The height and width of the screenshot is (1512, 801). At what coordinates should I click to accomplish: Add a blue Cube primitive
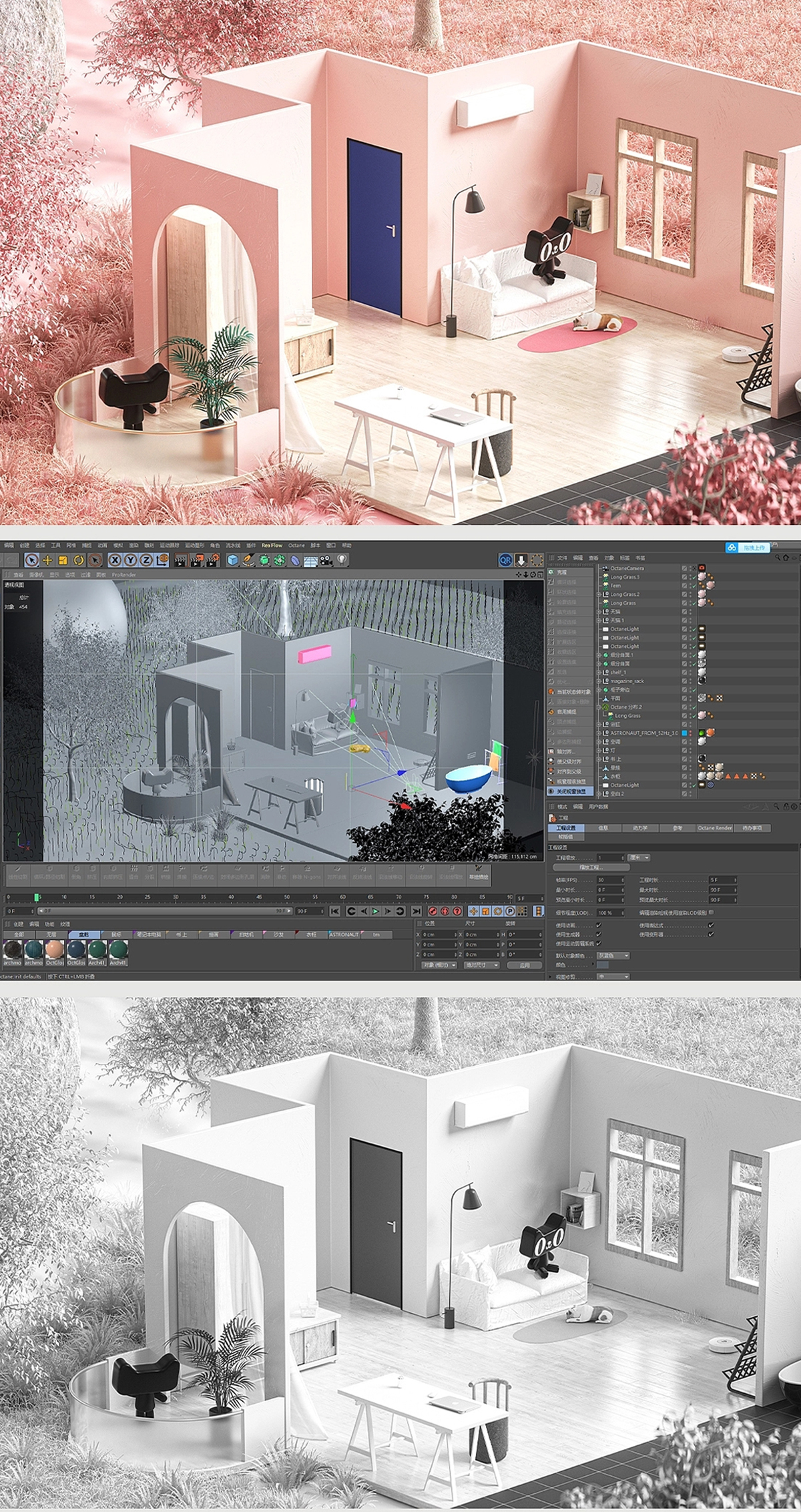[233, 560]
